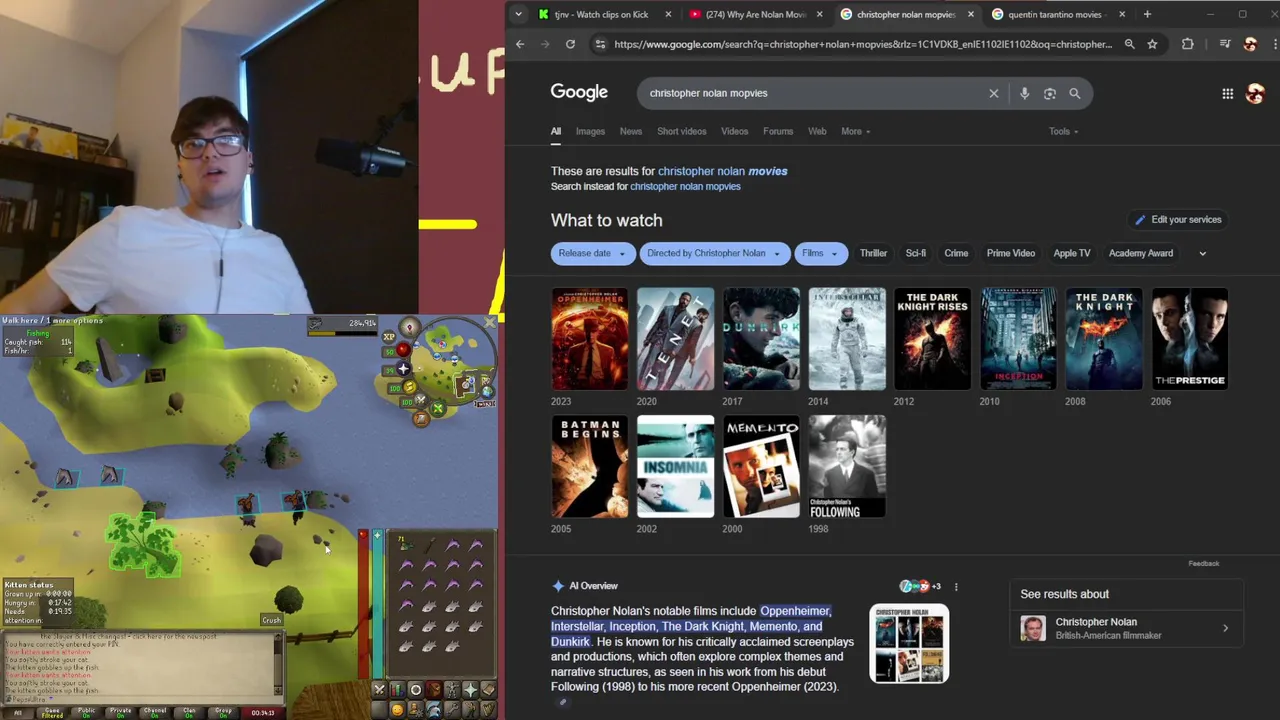Open a new Chrome tab
The image size is (1280, 720).
pyautogui.click(x=1147, y=14)
